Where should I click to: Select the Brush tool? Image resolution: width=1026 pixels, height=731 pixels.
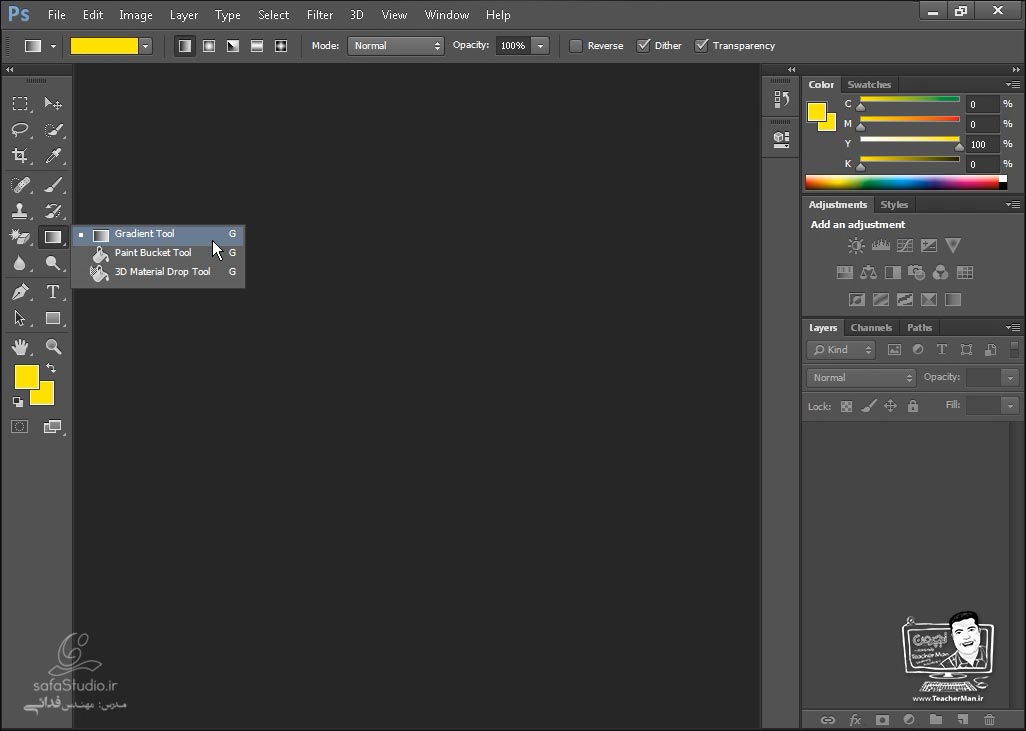click(53, 185)
